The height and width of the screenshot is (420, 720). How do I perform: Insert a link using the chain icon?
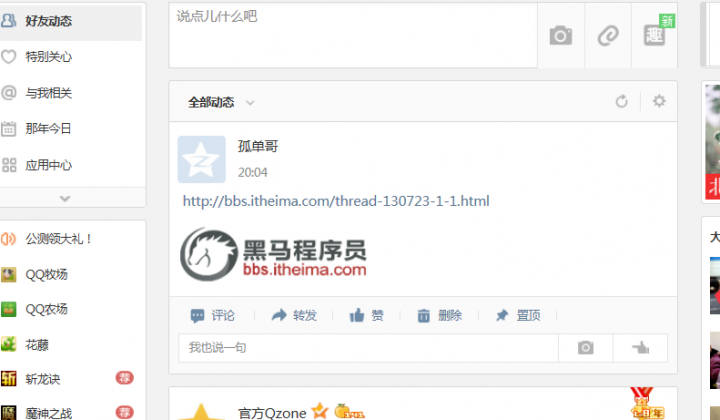(x=608, y=35)
